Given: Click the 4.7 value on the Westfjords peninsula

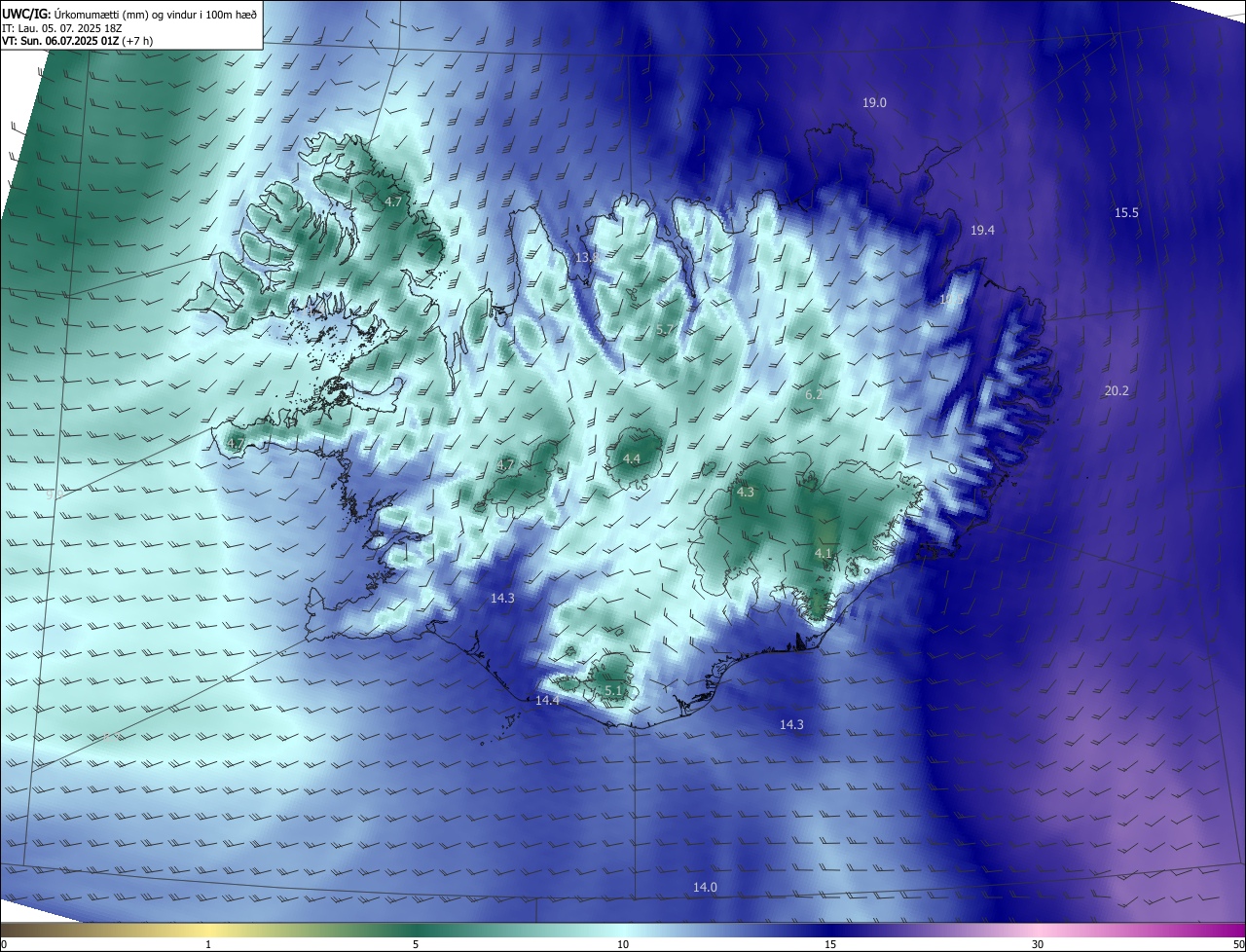Looking at the screenshot, I should (x=392, y=201).
